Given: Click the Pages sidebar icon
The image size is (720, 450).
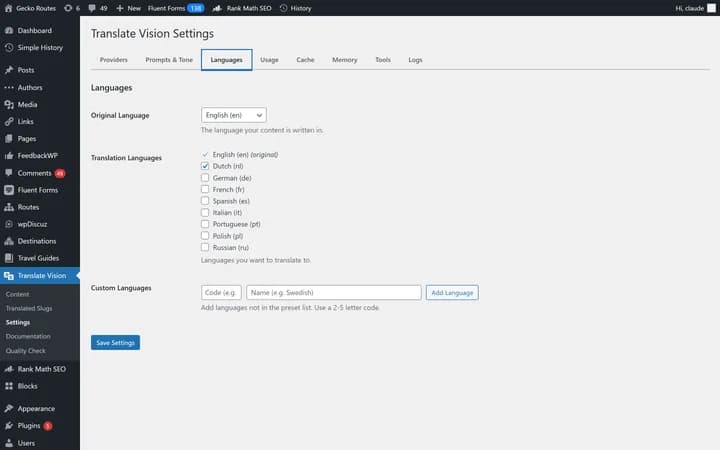Looking at the screenshot, I should [x=9, y=139].
